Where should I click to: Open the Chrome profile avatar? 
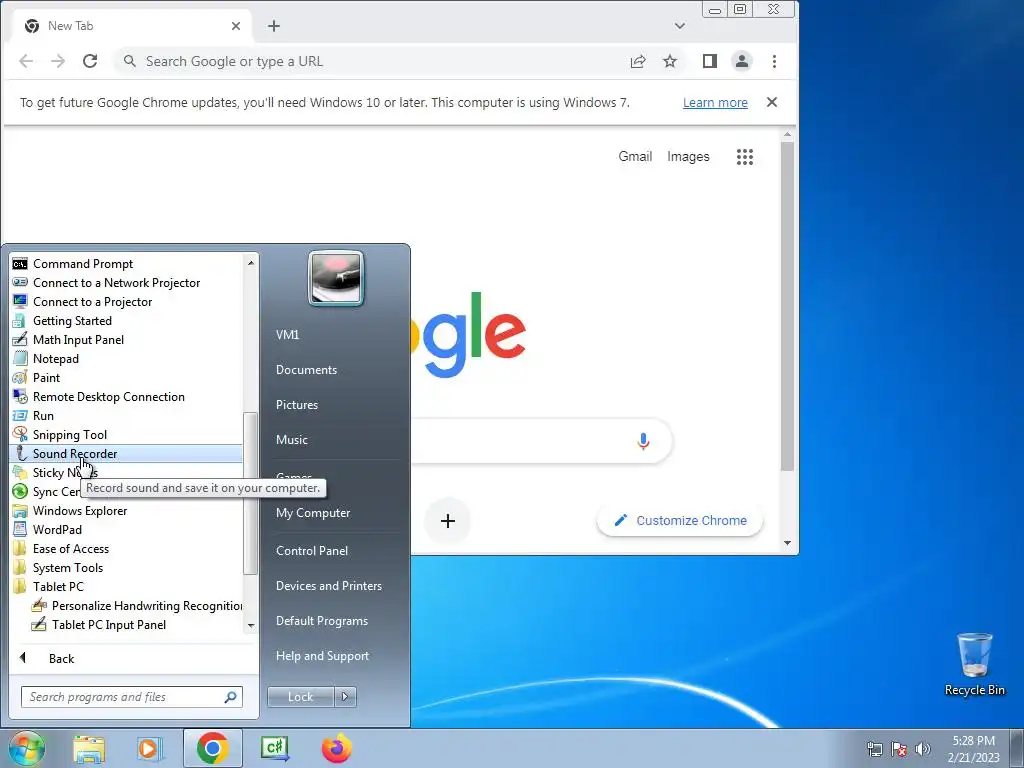pyautogui.click(x=742, y=61)
